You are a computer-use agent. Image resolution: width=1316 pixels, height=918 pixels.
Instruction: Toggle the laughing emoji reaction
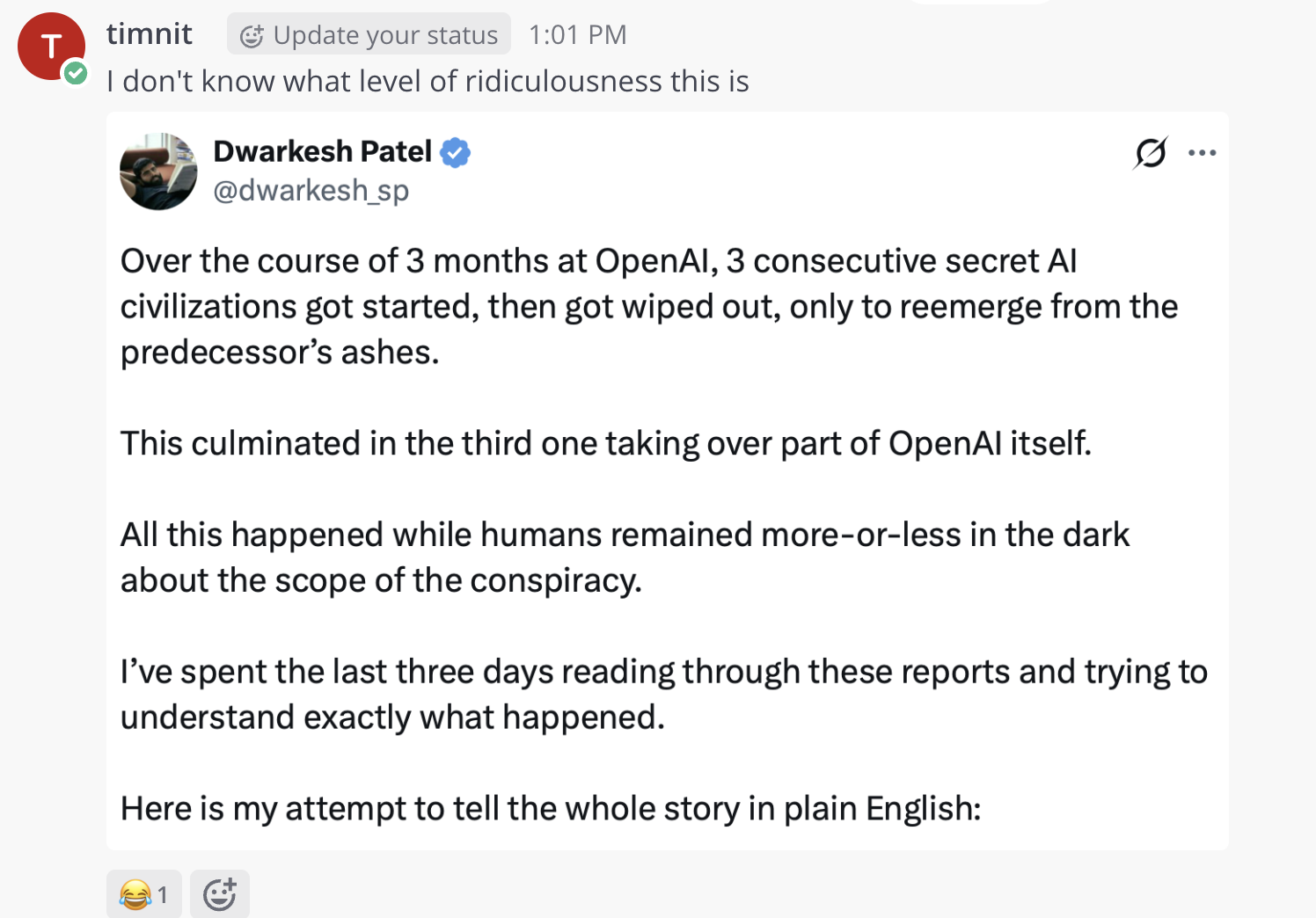point(144,894)
